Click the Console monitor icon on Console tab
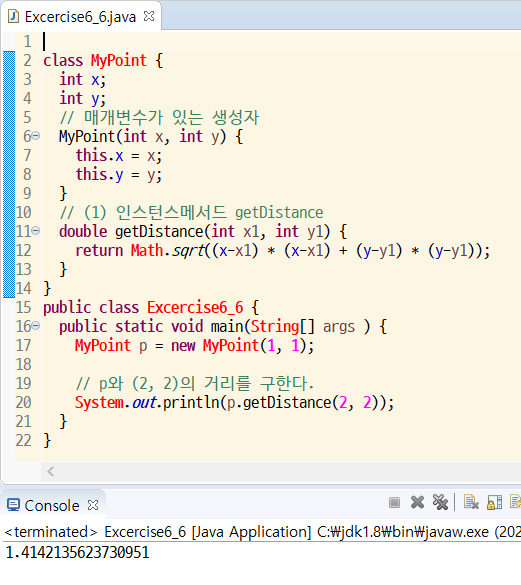The height and width of the screenshot is (585, 521). 13,505
